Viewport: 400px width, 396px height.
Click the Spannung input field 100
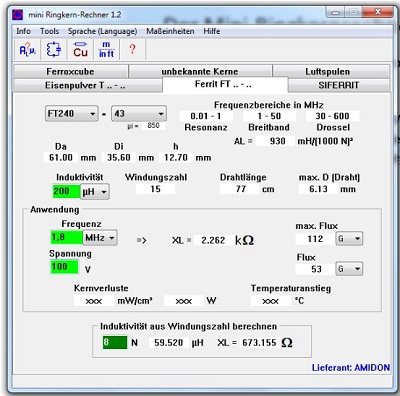[x=64, y=267]
